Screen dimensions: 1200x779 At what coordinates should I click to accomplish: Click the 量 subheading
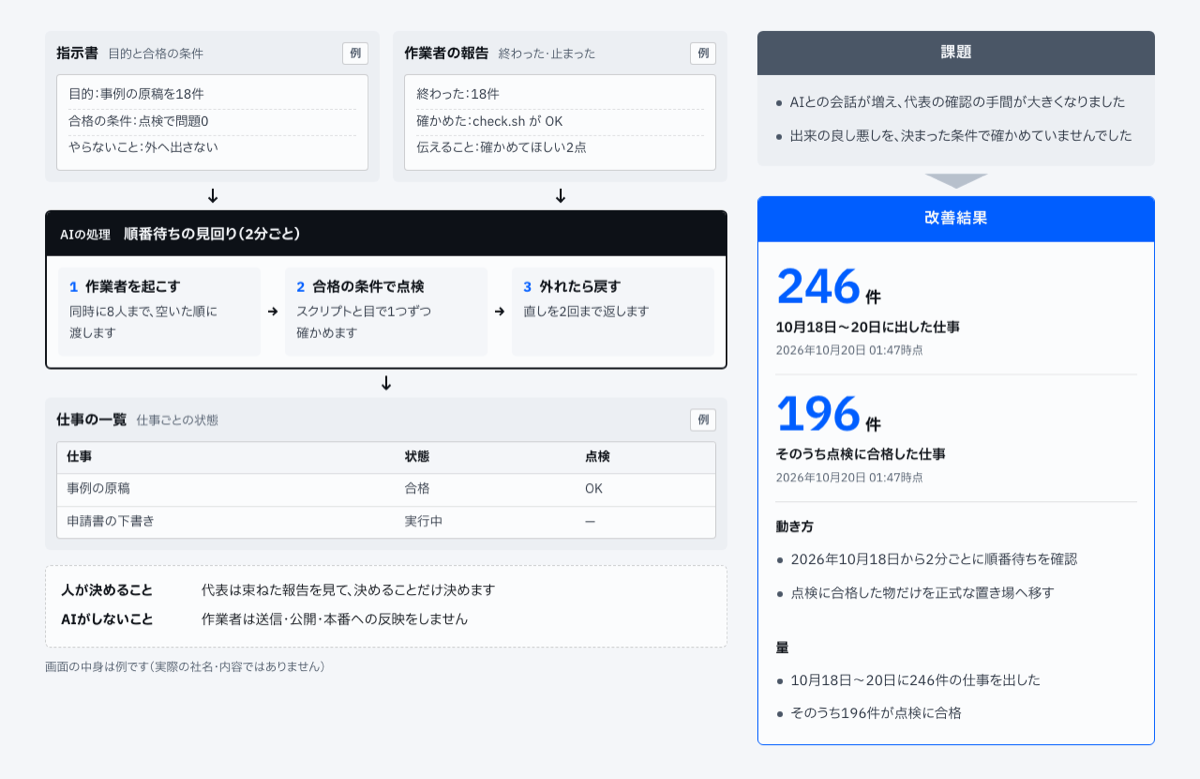(783, 647)
